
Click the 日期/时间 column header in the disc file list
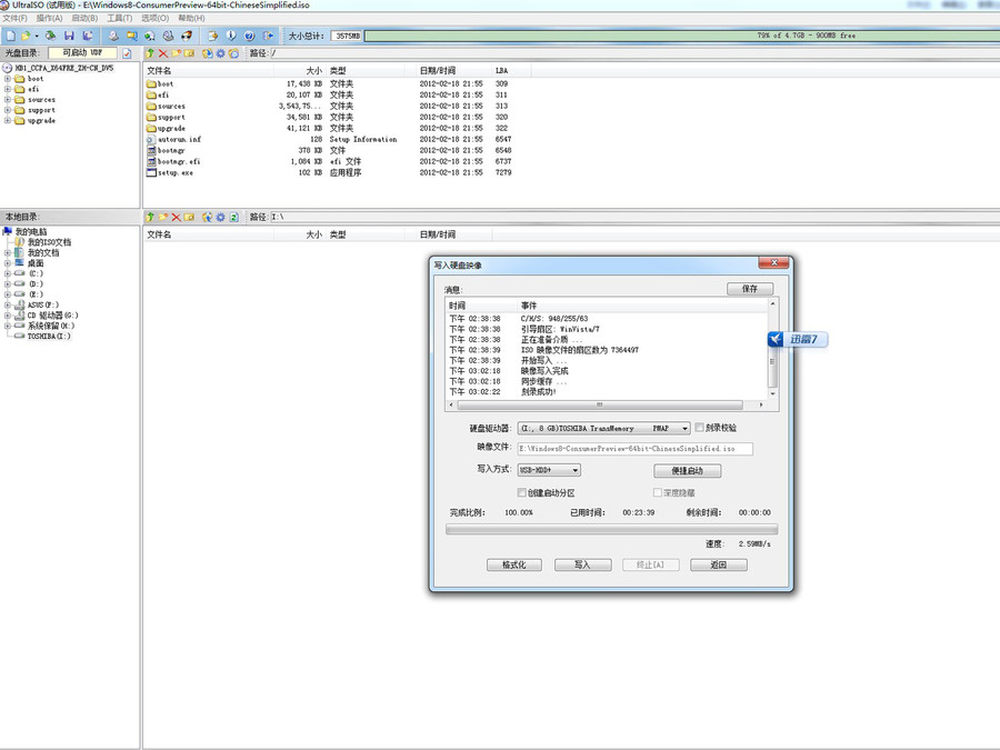point(448,71)
